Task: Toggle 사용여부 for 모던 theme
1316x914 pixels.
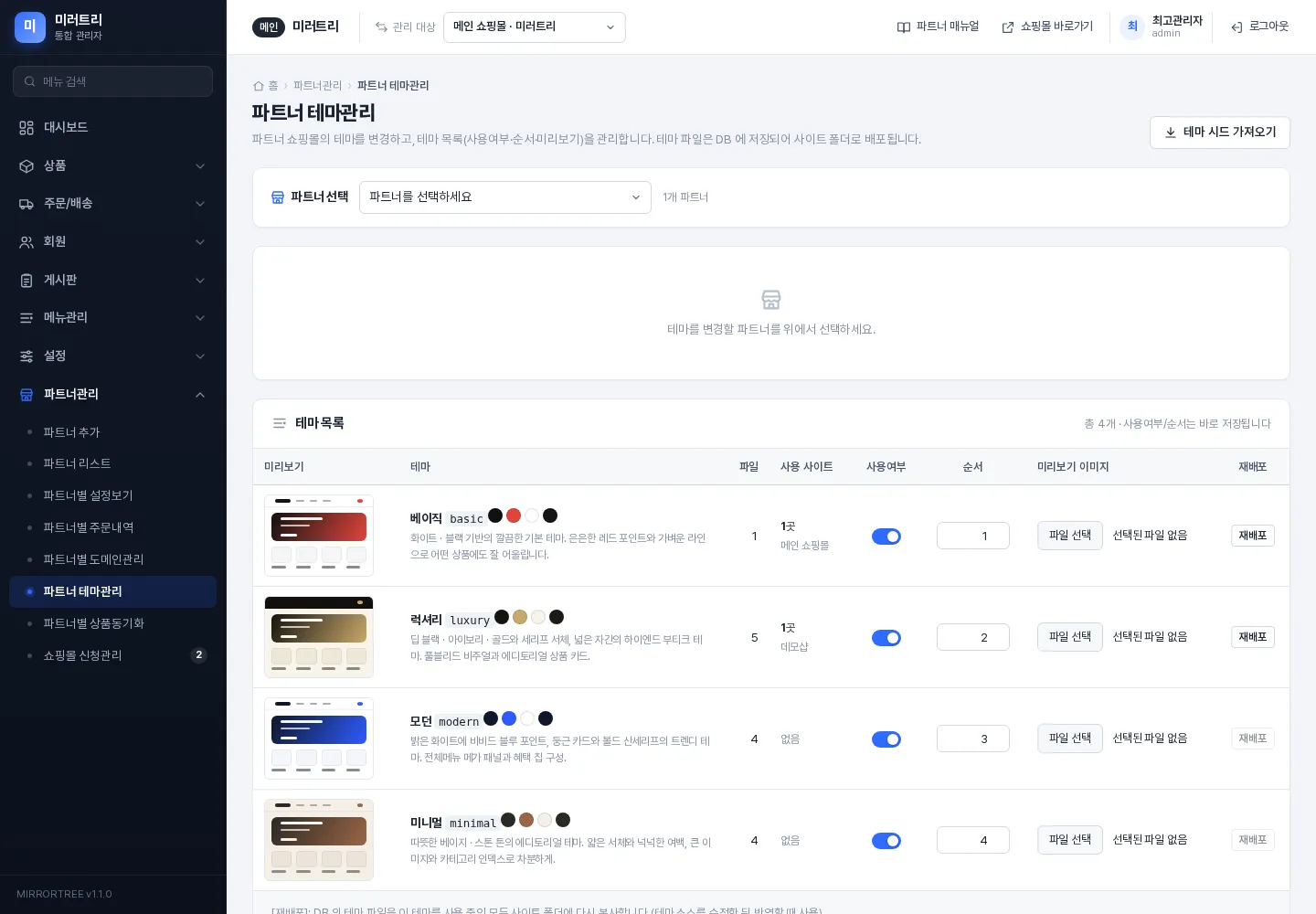Action: [886, 739]
